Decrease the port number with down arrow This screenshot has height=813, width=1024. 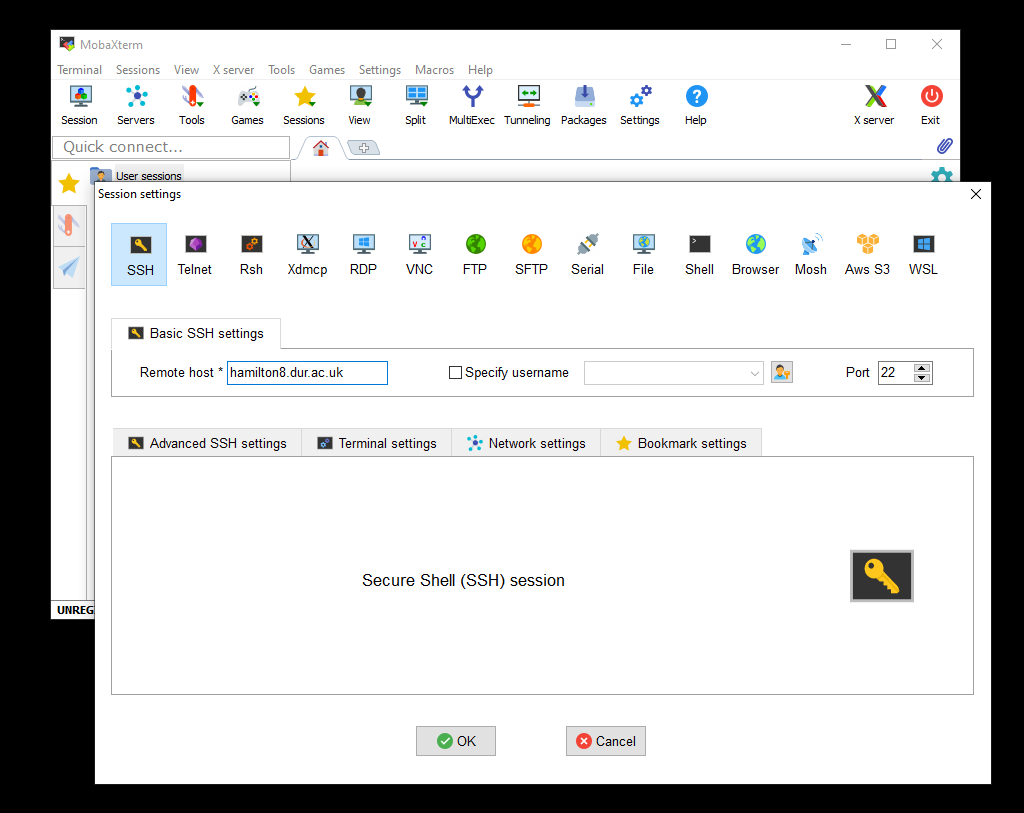922,378
